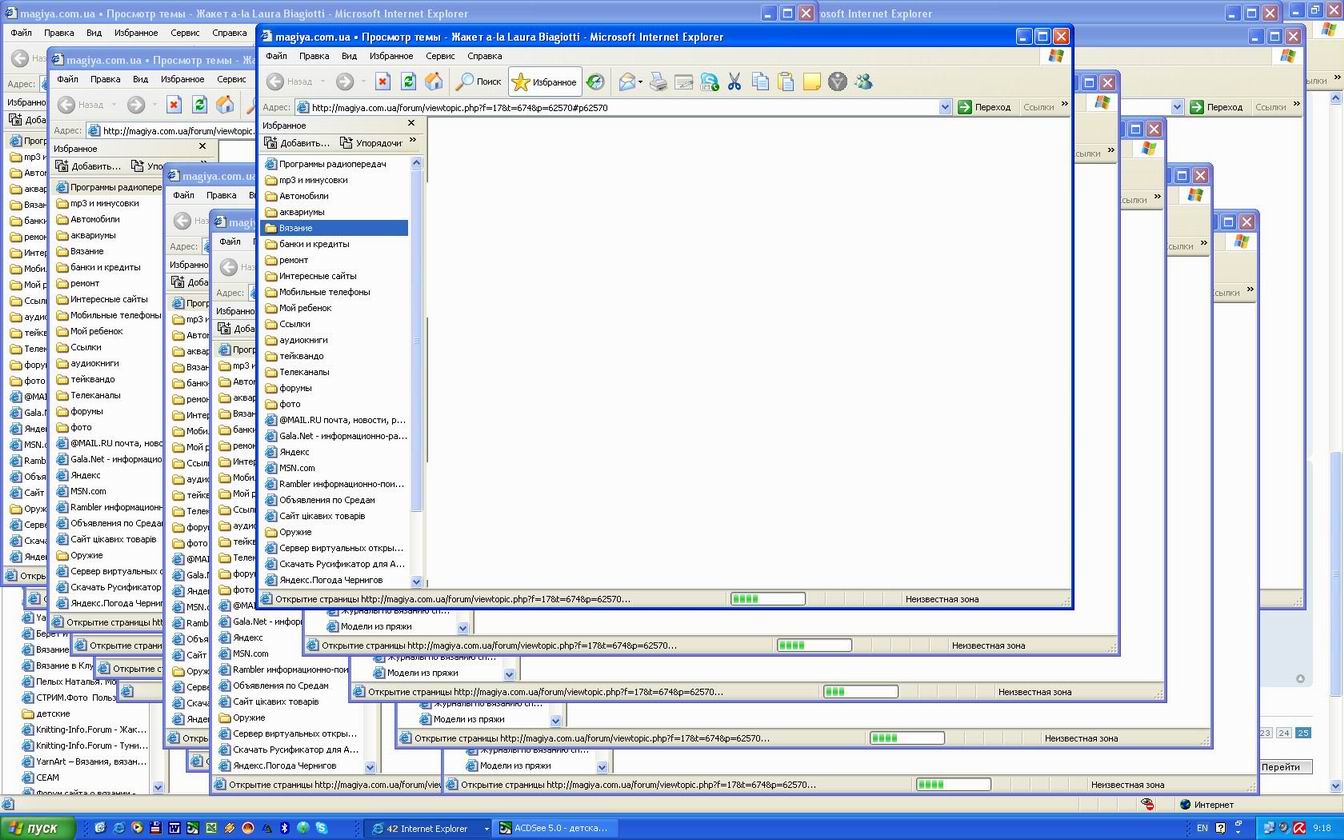Image resolution: width=1344 pixels, height=840 pixels.
Task: Click the Bluetooth icon in the taskbar quick launch
Action: tap(284, 828)
